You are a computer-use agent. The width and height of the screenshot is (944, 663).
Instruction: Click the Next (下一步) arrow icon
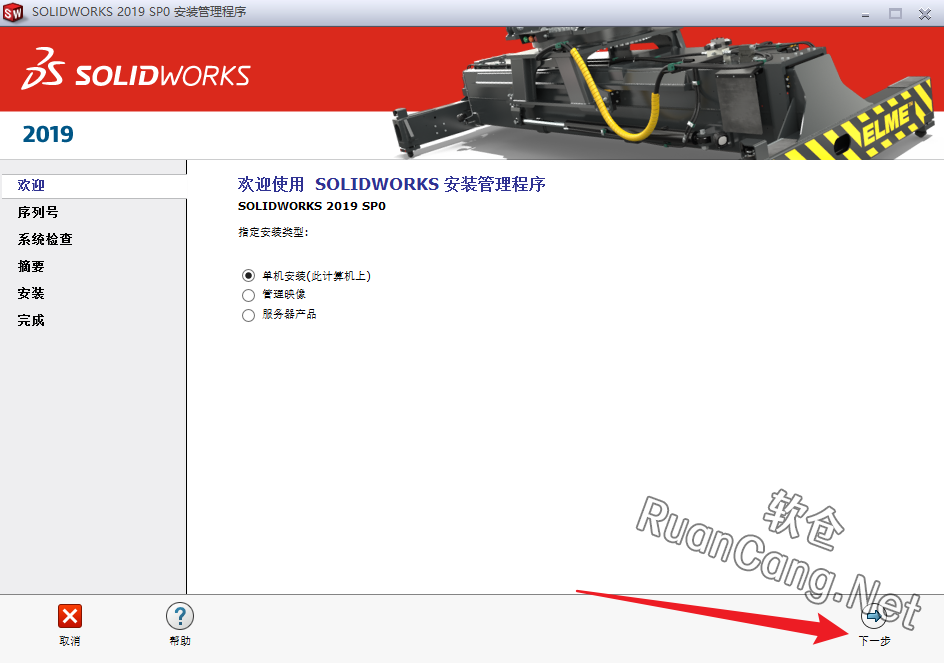(873, 617)
